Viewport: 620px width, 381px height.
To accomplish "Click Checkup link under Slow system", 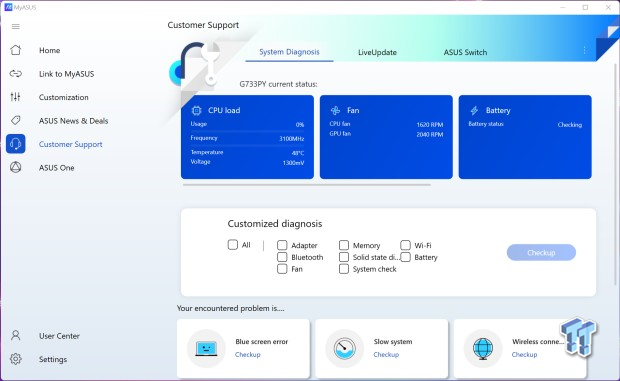I will [x=386, y=355].
